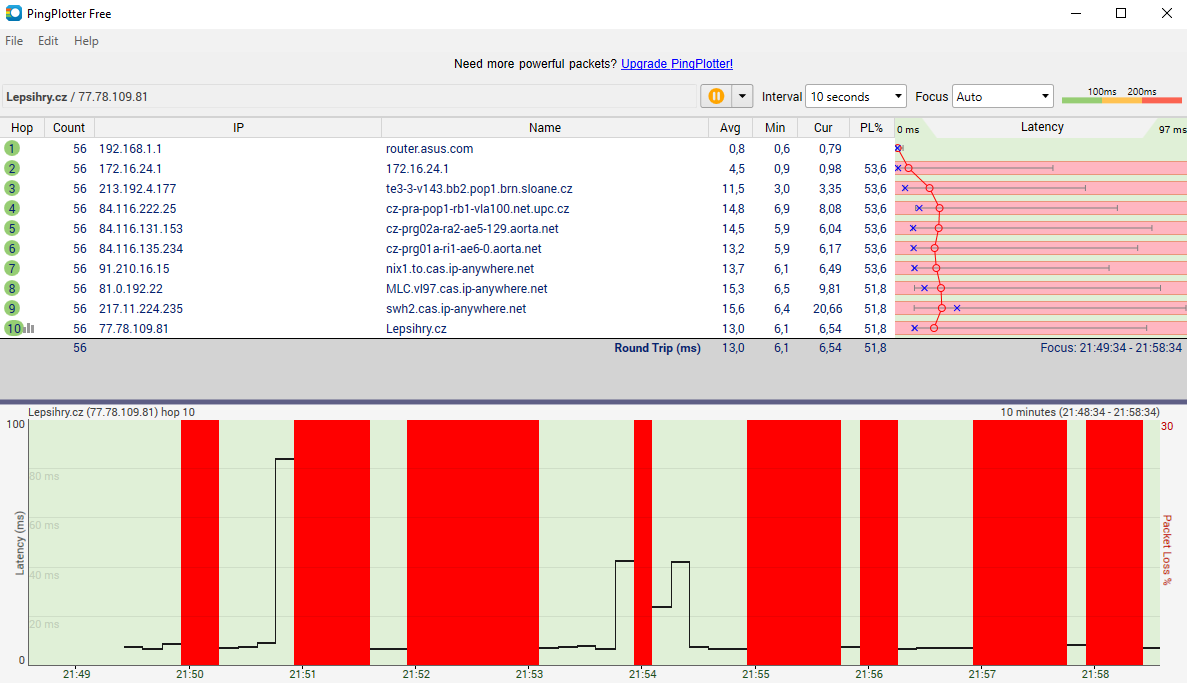Viewport: 1187px width, 683px height.
Task: Click the Upgrade PingPlotter! link
Action: click(x=677, y=64)
